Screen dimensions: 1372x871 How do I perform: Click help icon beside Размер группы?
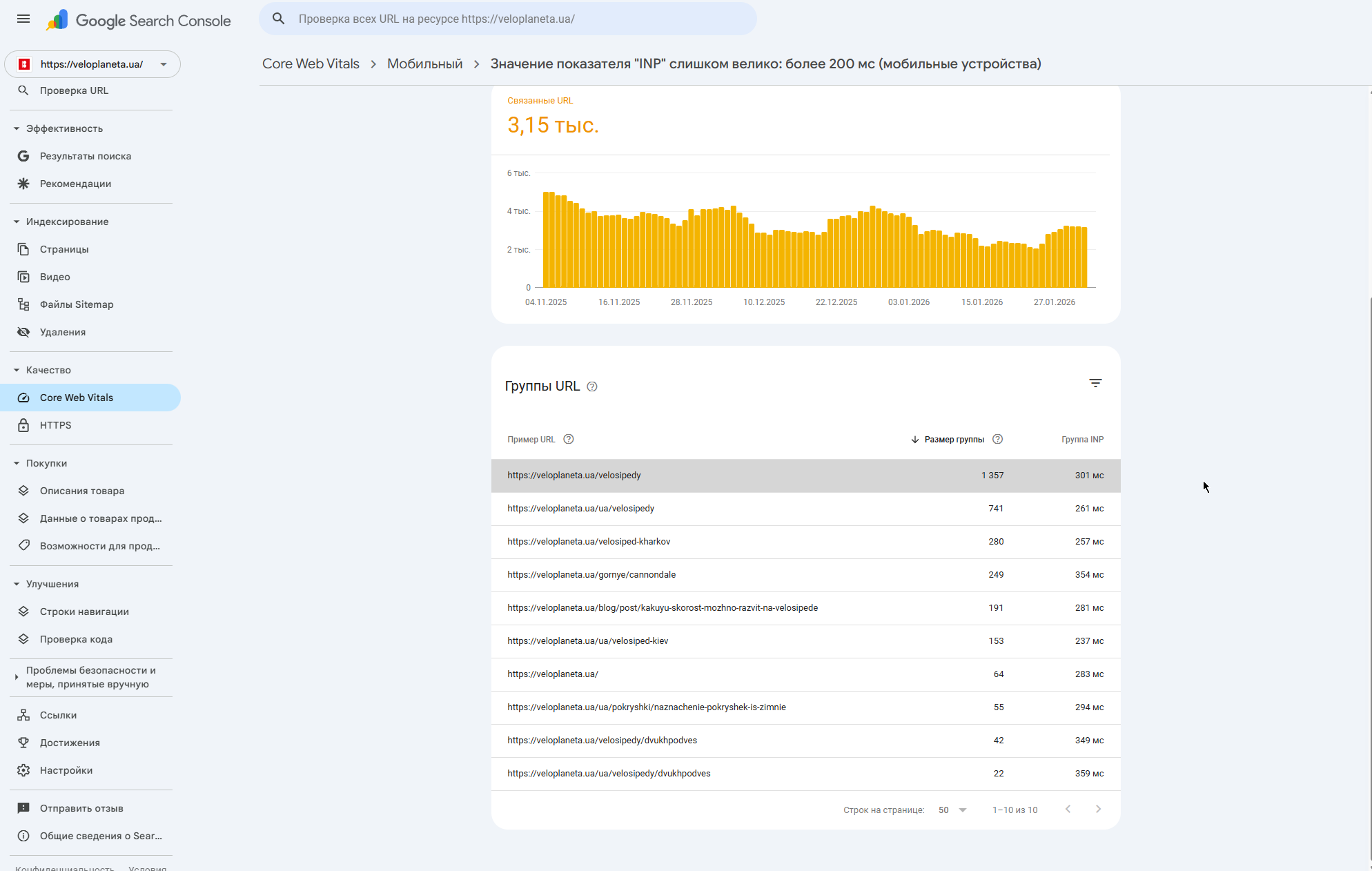[x=997, y=440]
